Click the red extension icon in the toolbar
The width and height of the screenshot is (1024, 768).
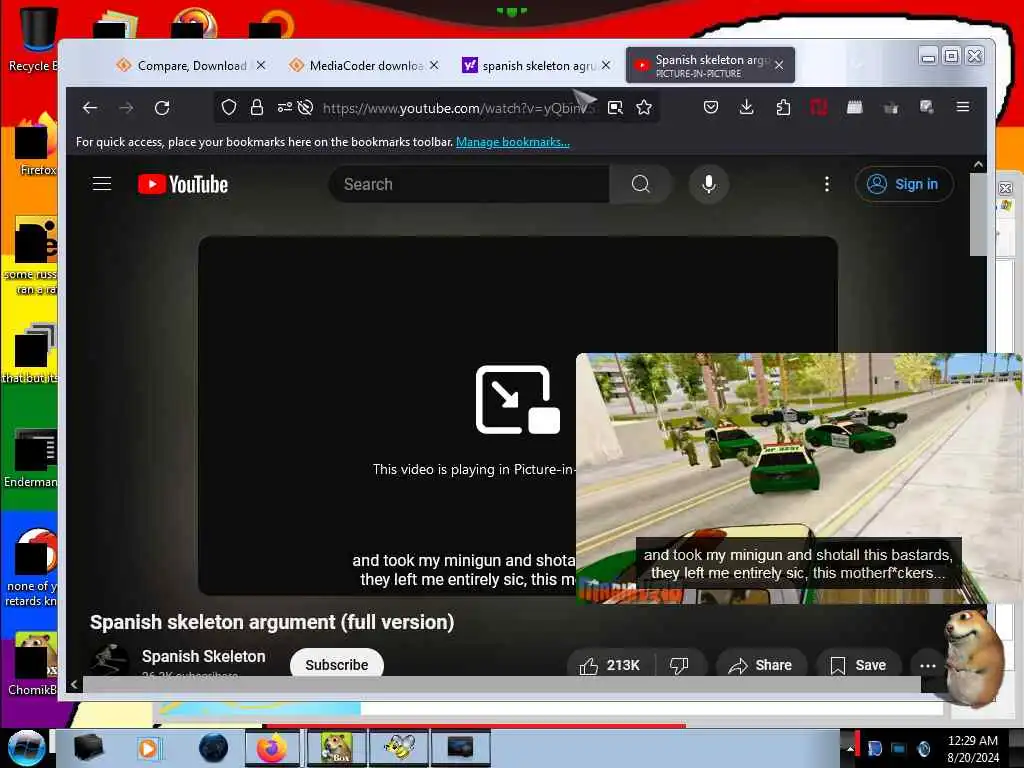pyautogui.click(x=818, y=107)
